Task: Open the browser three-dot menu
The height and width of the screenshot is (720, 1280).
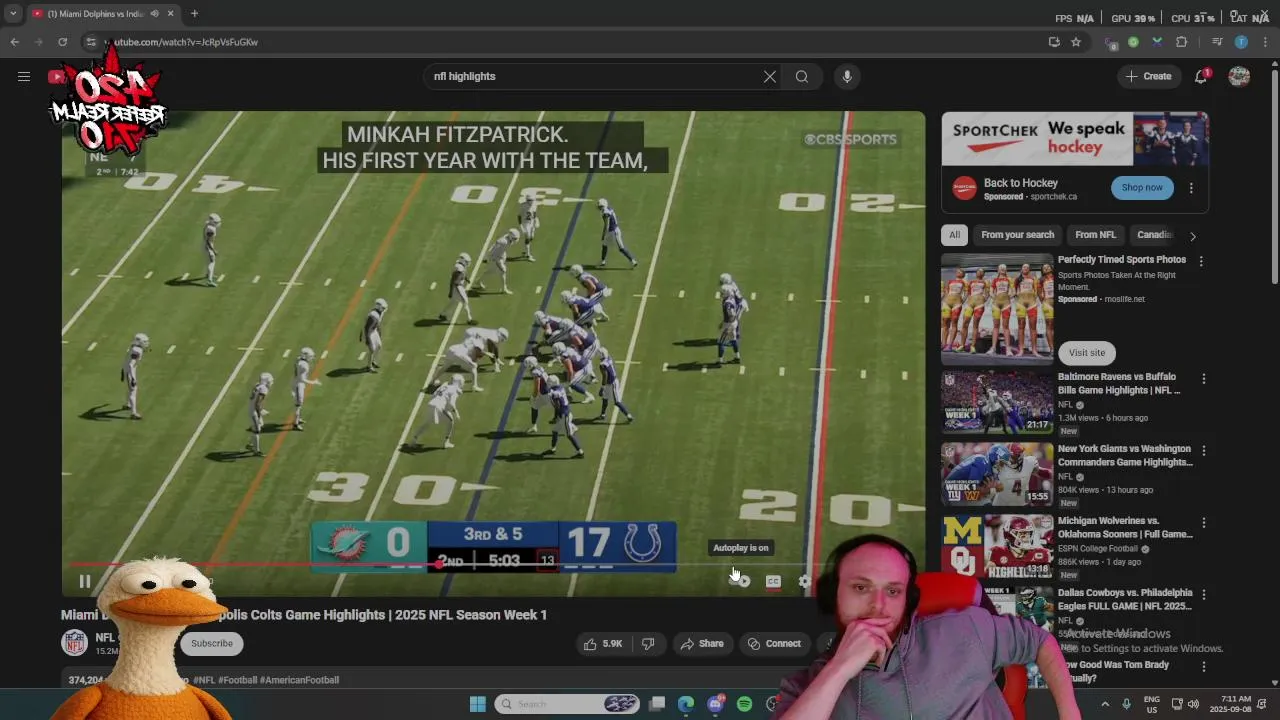Action: (x=1265, y=42)
